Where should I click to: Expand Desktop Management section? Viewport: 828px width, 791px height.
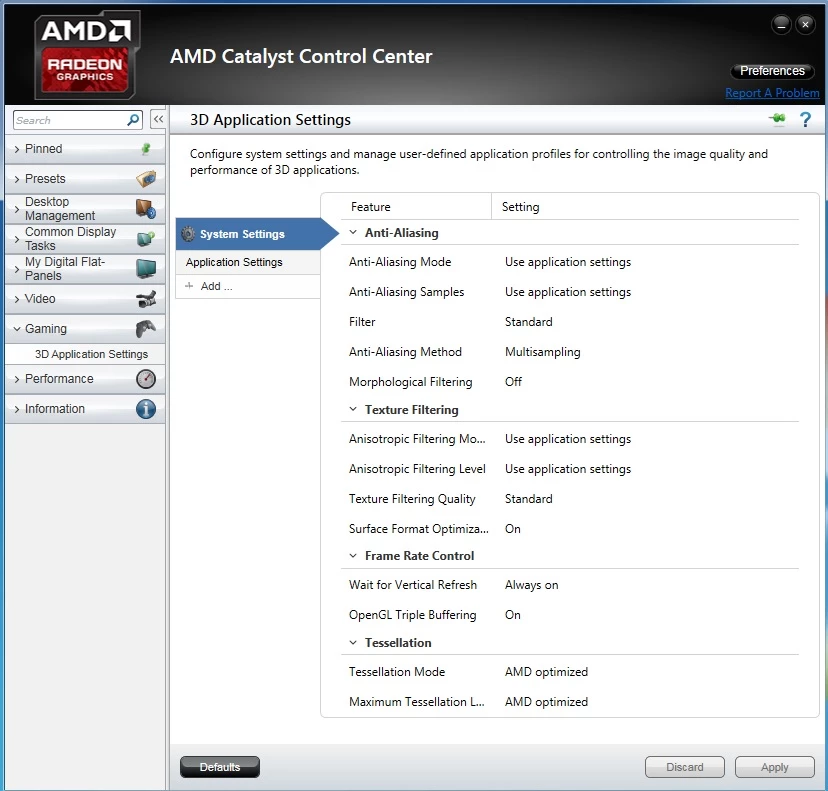[x=17, y=209]
